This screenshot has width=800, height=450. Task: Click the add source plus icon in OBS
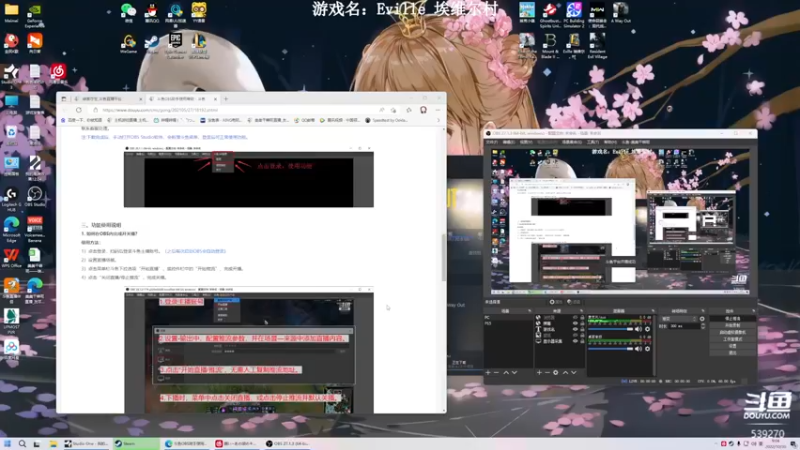pos(539,372)
